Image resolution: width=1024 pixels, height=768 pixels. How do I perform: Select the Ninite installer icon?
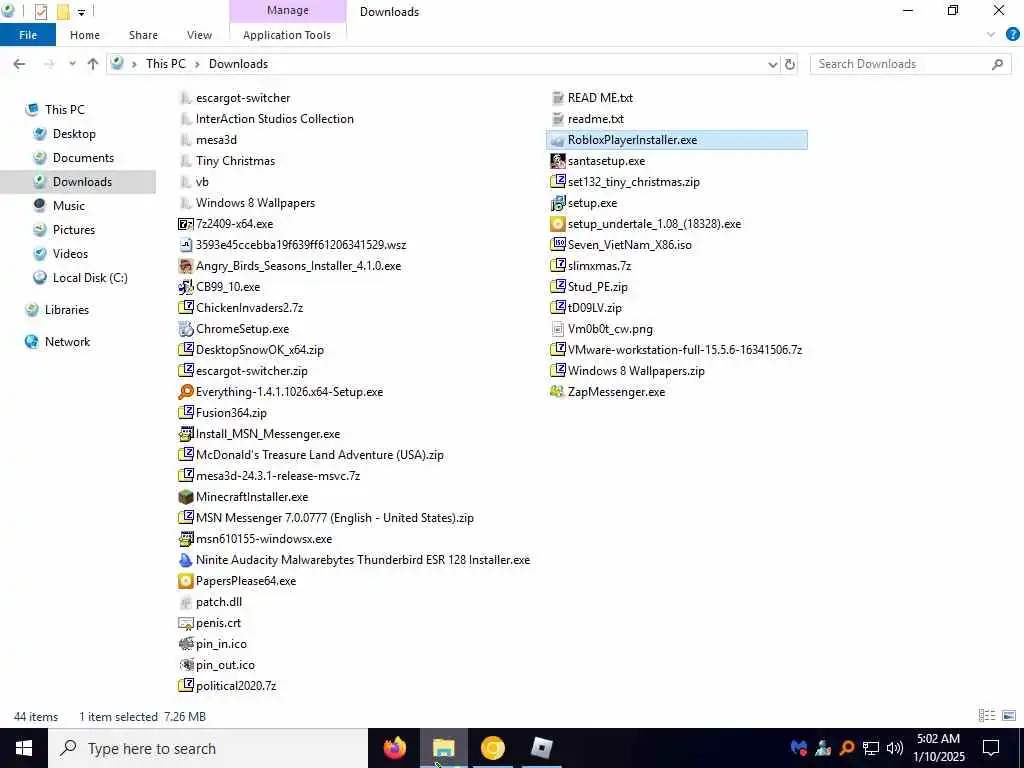[185, 560]
